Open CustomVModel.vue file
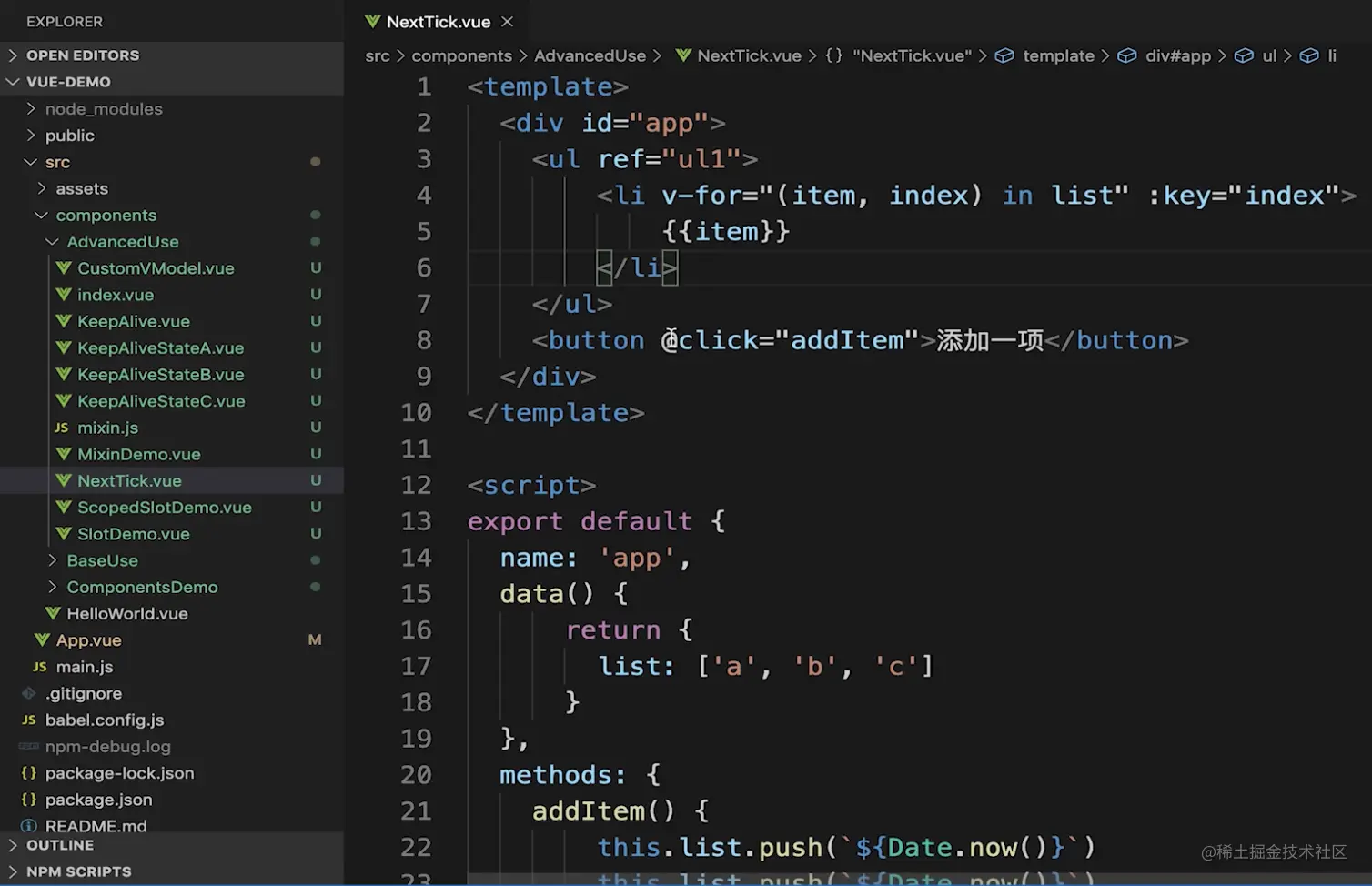Image resolution: width=1372 pixels, height=886 pixels. [x=156, y=268]
